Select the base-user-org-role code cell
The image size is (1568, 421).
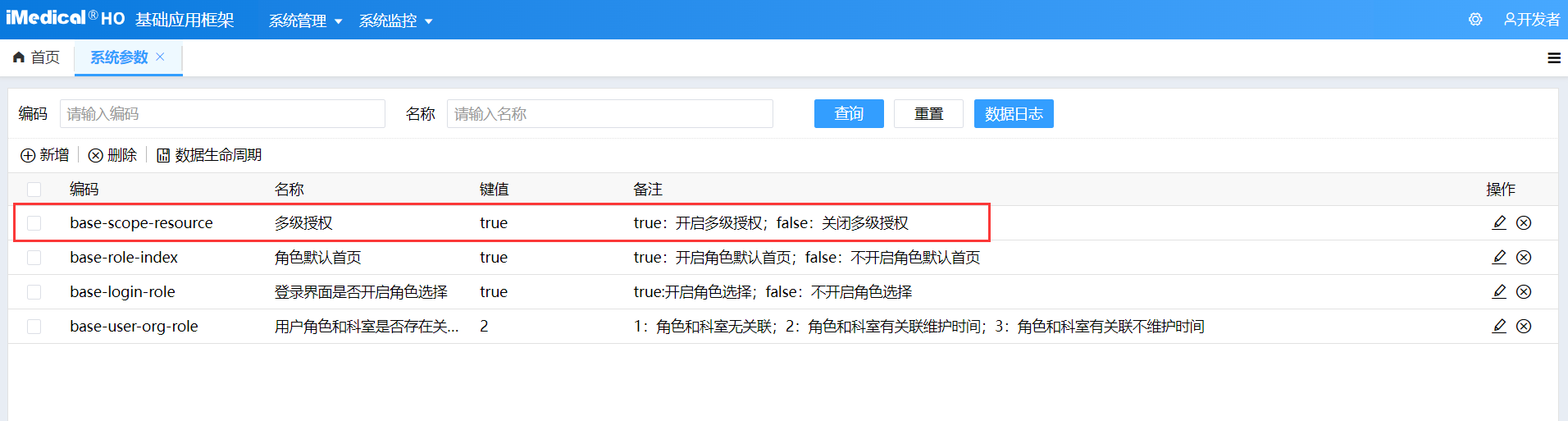click(134, 326)
